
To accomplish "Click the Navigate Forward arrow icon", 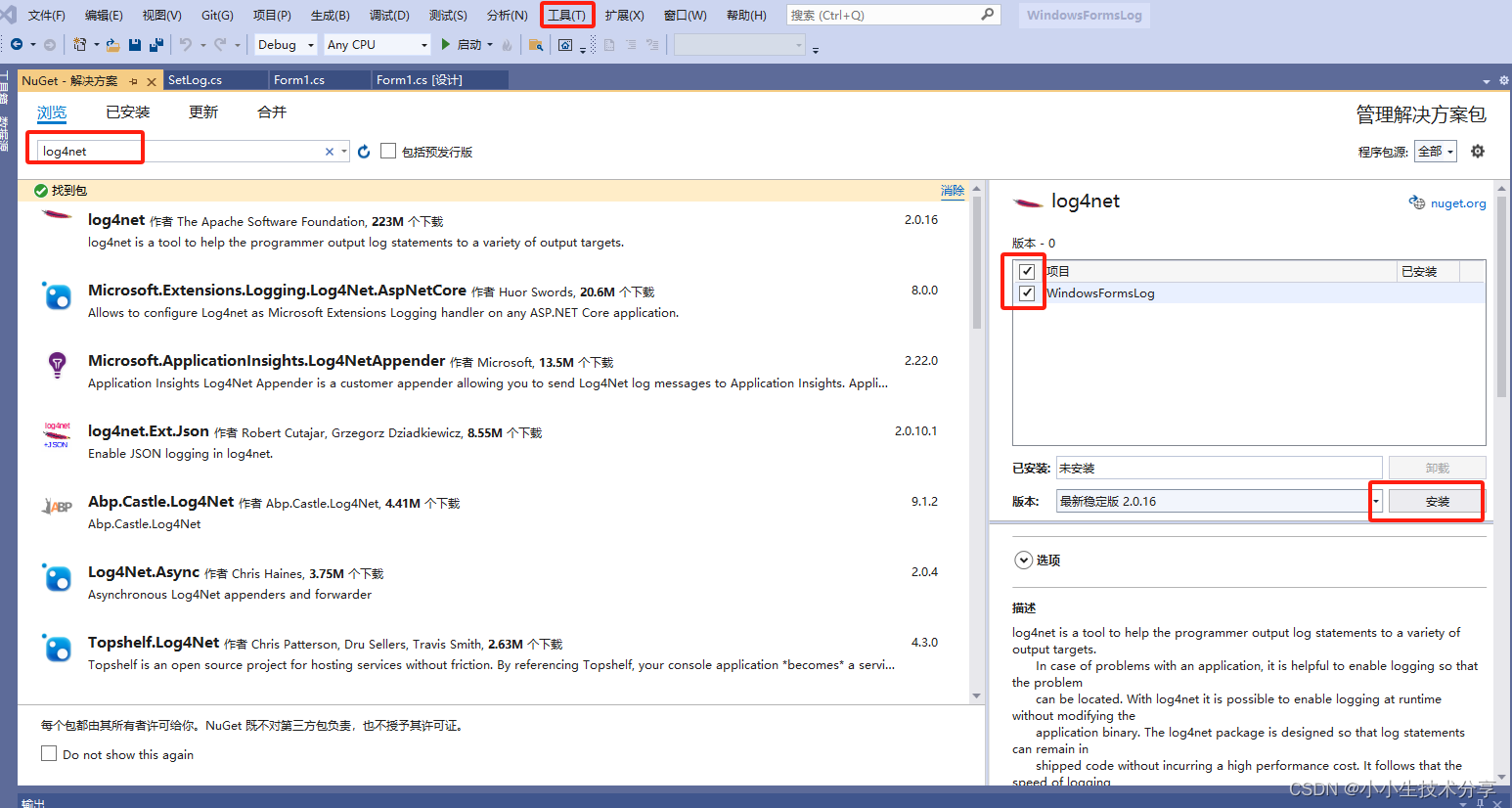I will (x=50, y=44).
